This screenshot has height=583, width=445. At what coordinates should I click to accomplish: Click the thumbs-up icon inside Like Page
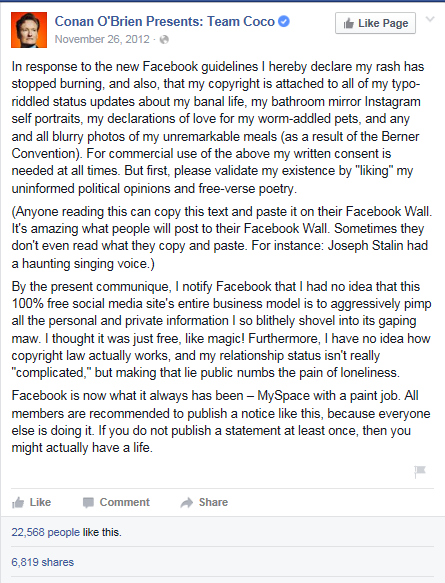pyautogui.click(x=349, y=23)
